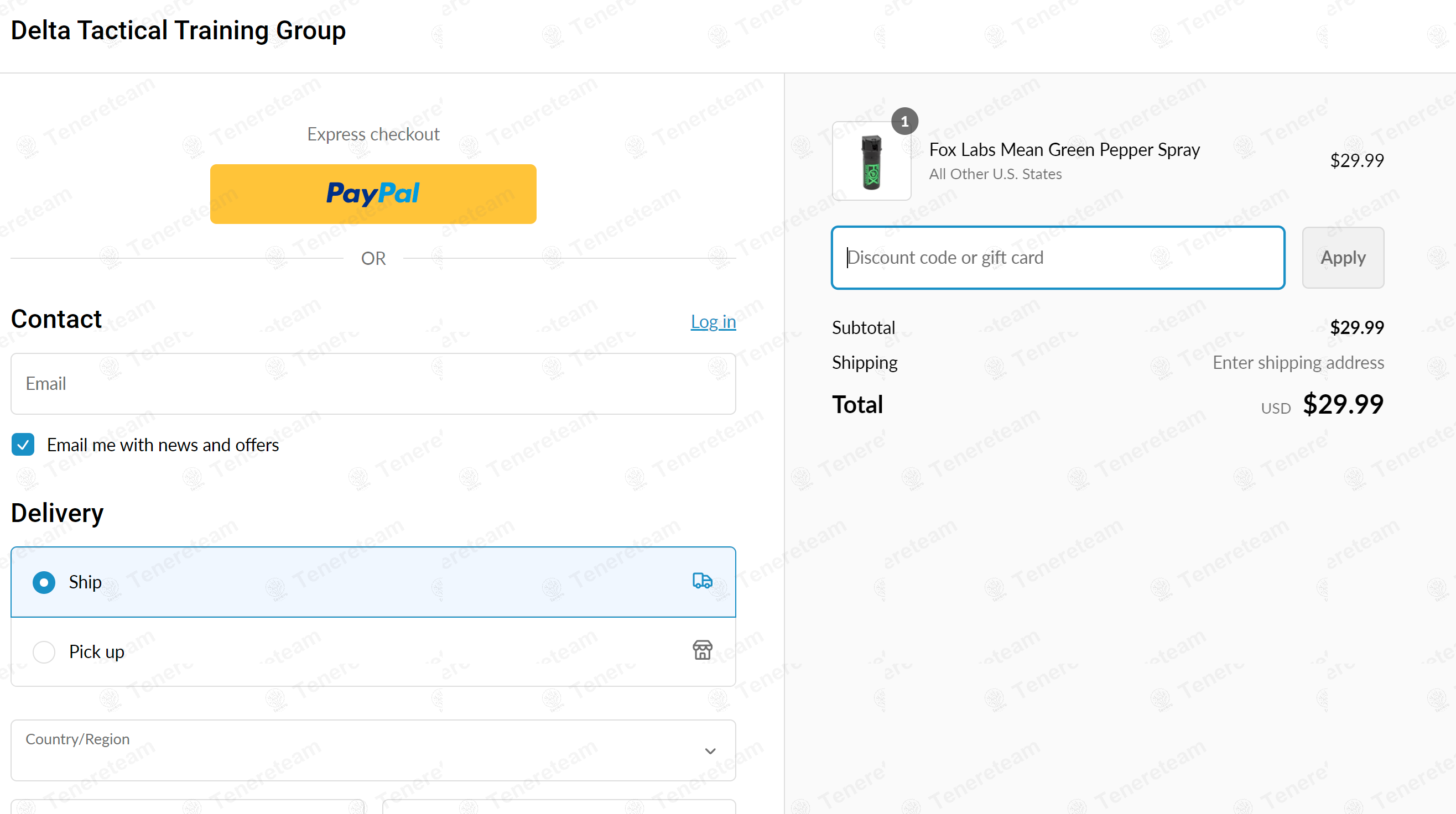Uncheck Email me with news and offers
The width and height of the screenshot is (1456, 814).
pos(23,445)
